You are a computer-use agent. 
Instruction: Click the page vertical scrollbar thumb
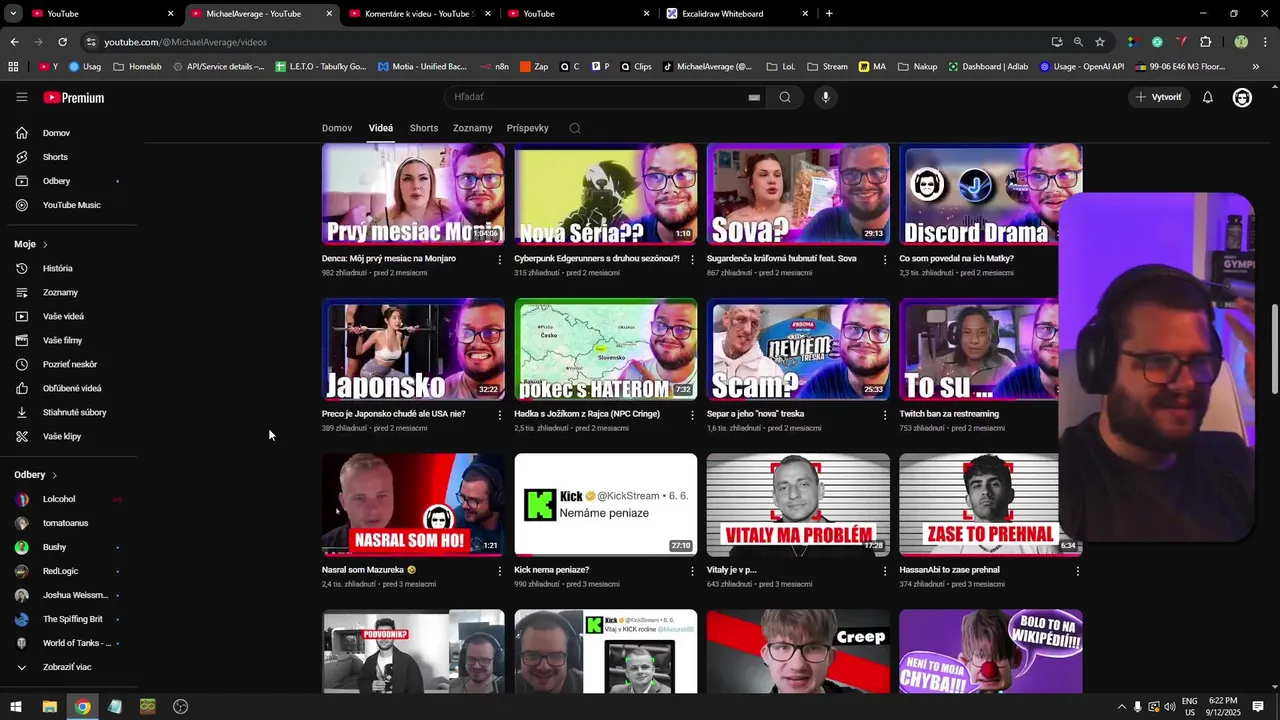click(1274, 350)
